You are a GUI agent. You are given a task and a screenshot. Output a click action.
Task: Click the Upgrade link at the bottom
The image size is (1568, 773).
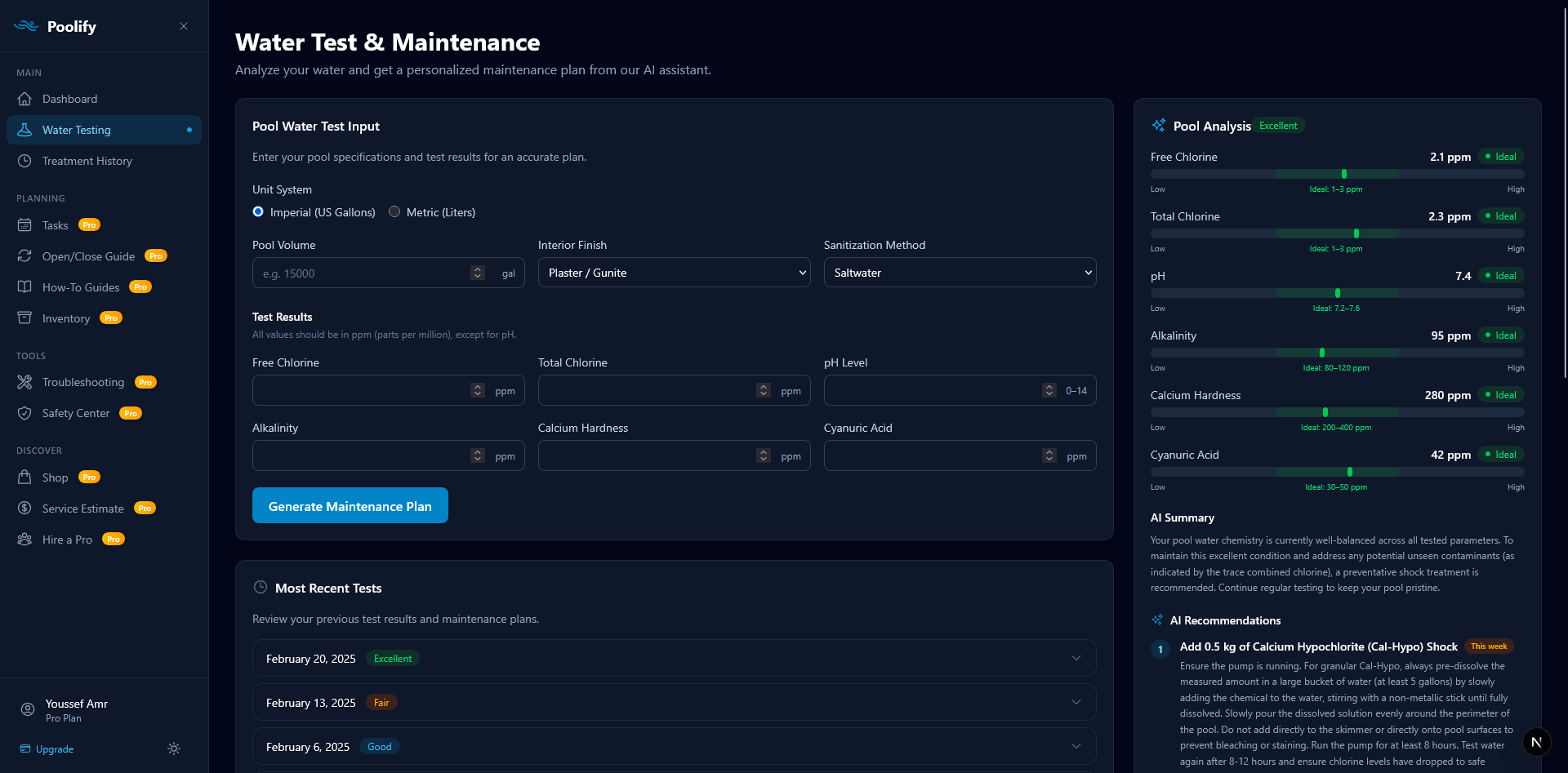(54, 749)
